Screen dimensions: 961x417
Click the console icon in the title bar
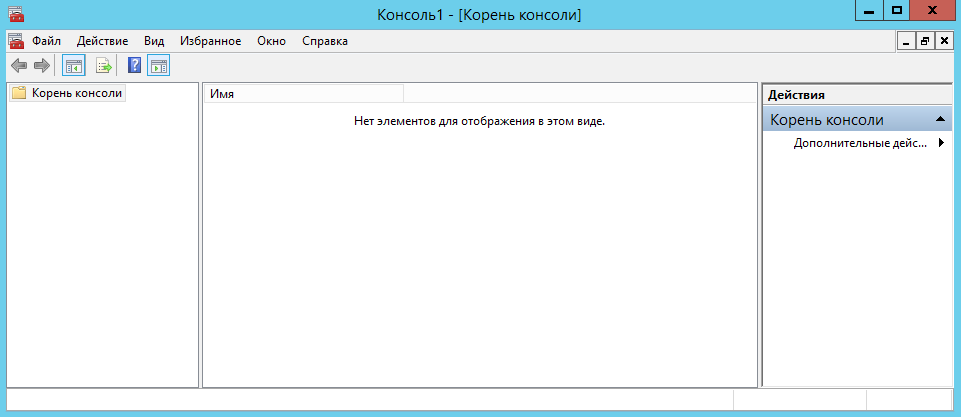point(16,14)
